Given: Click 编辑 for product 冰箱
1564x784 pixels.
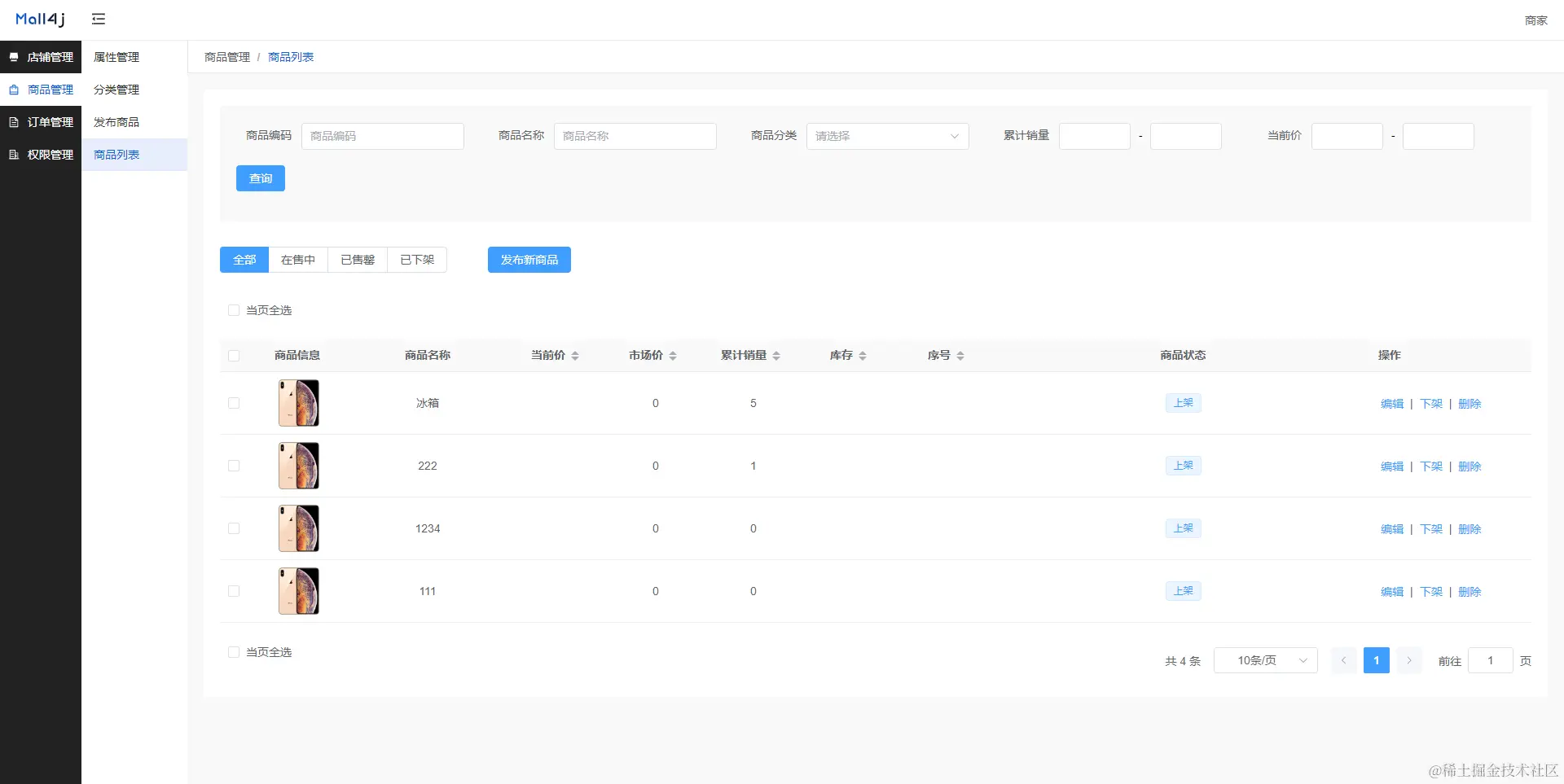Looking at the screenshot, I should [x=1392, y=404].
